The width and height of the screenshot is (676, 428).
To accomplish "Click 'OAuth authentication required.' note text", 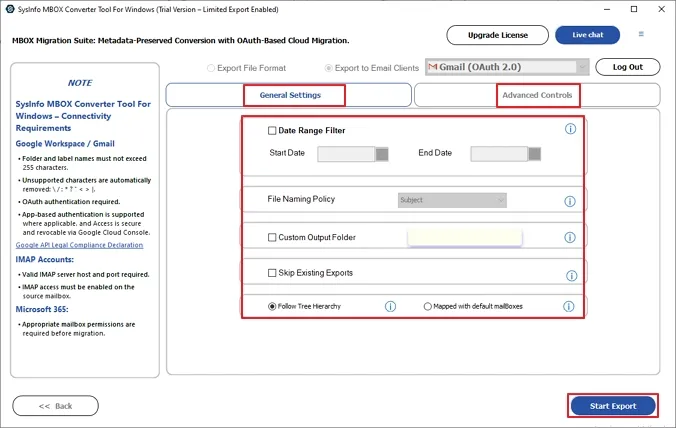I will click(x=71, y=202).
